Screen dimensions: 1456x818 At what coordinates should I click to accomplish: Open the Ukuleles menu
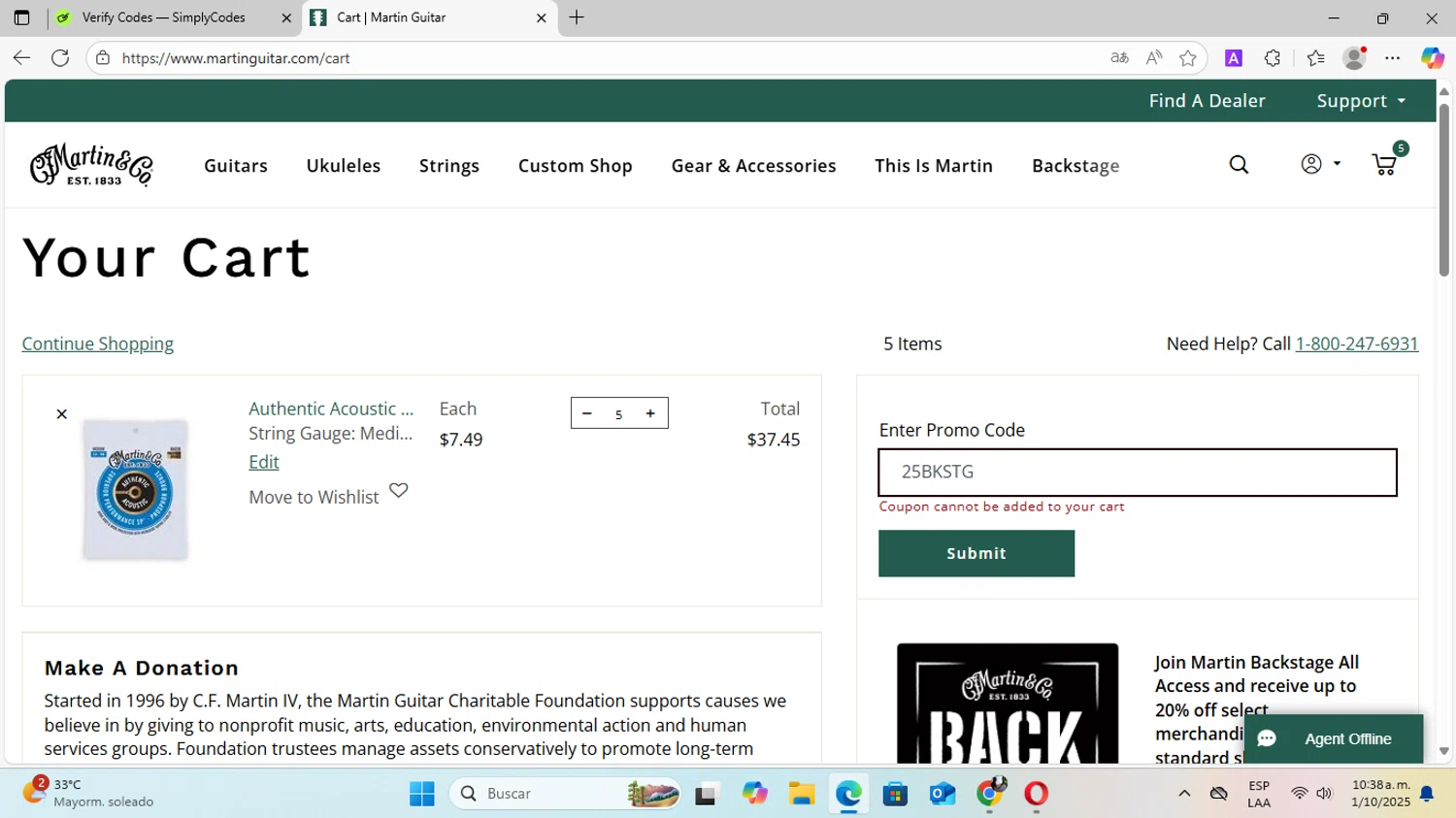[x=344, y=166]
